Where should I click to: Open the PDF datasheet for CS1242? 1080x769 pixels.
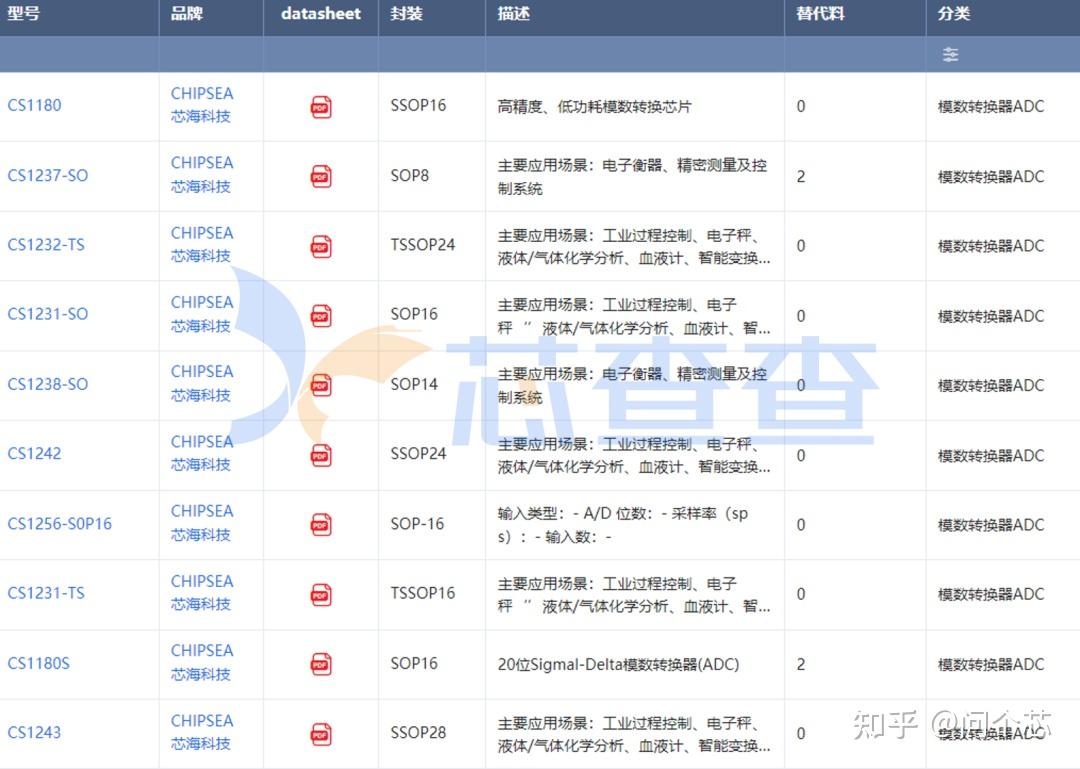pyautogui.click(x=320, y=453)
